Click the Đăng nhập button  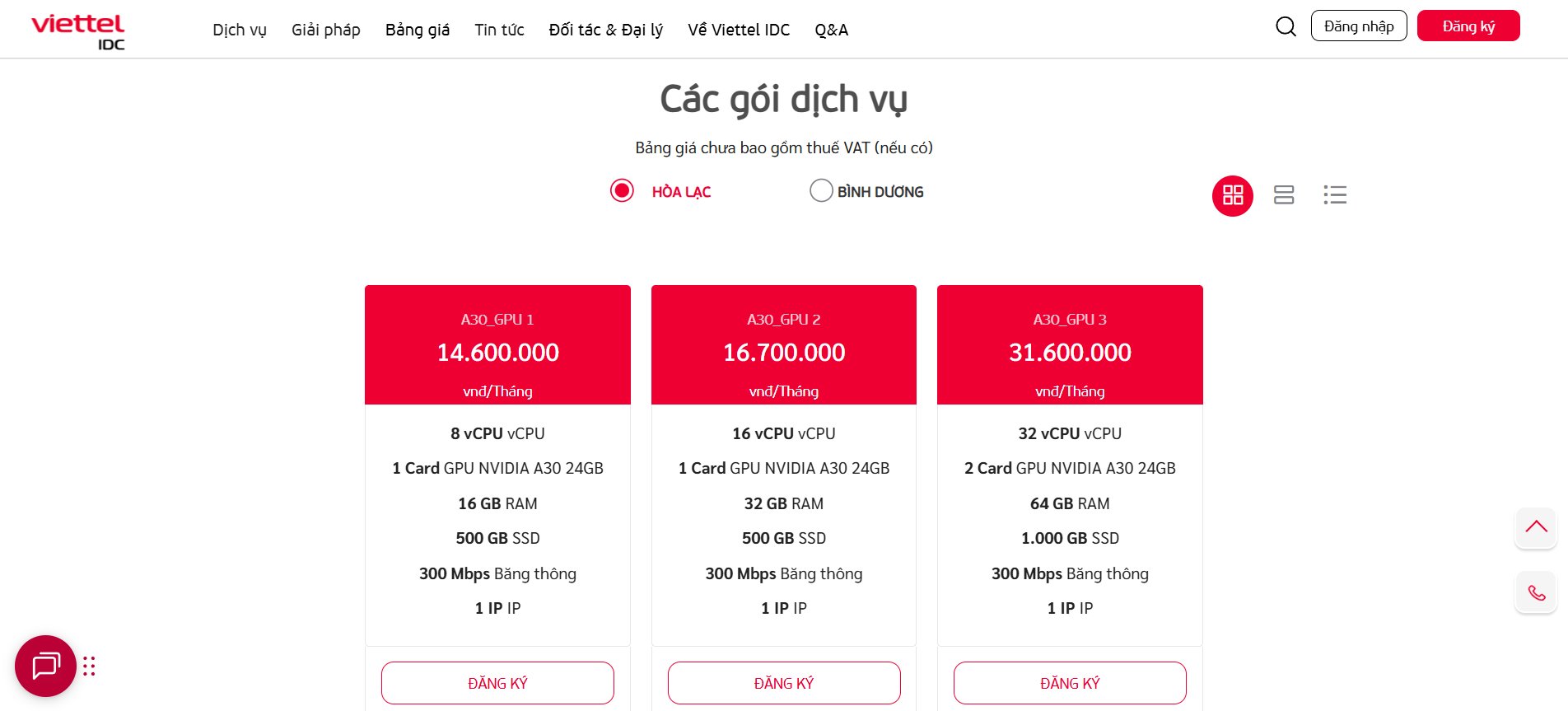(x=1358, y=26)
